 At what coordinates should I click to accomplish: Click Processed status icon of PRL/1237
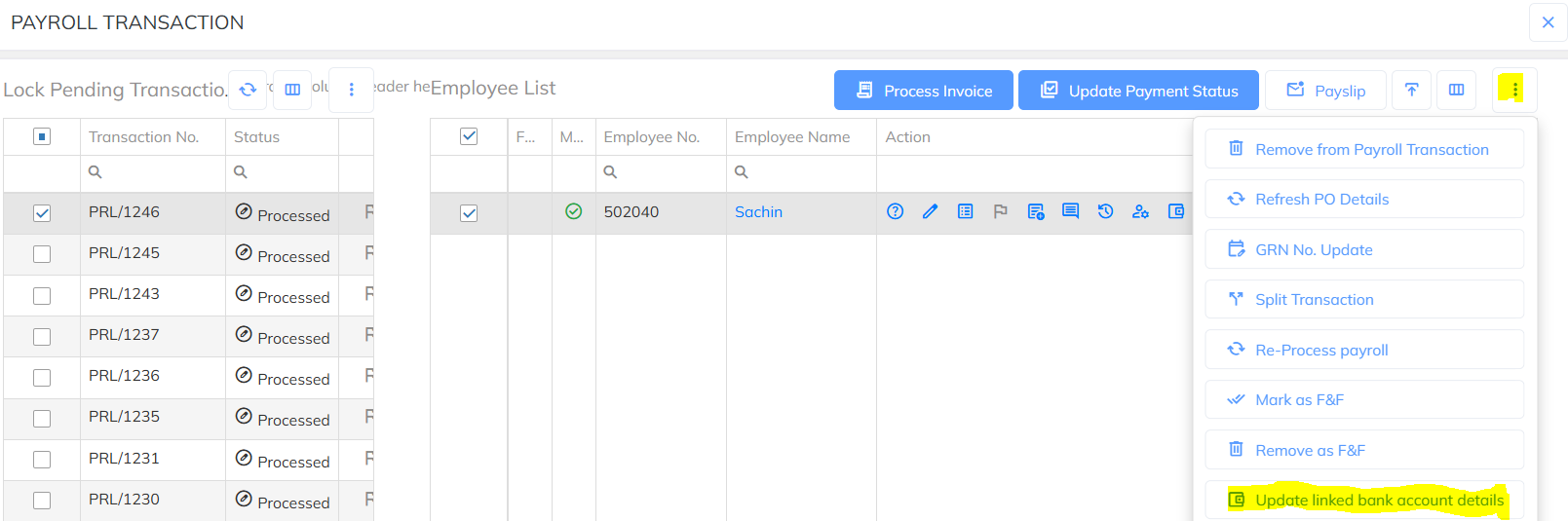[244, 334]
